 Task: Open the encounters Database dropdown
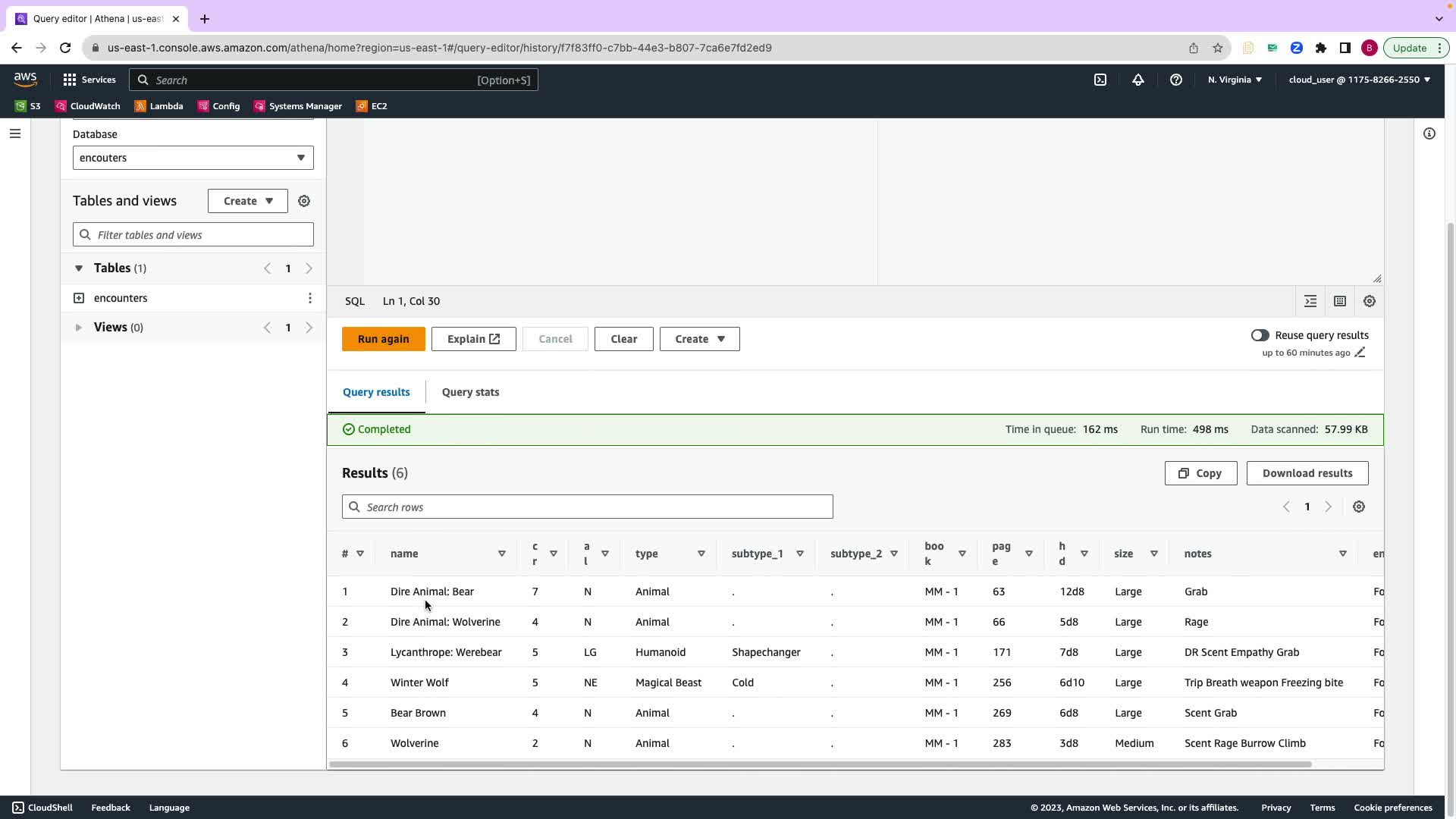[x=193, y=158]
